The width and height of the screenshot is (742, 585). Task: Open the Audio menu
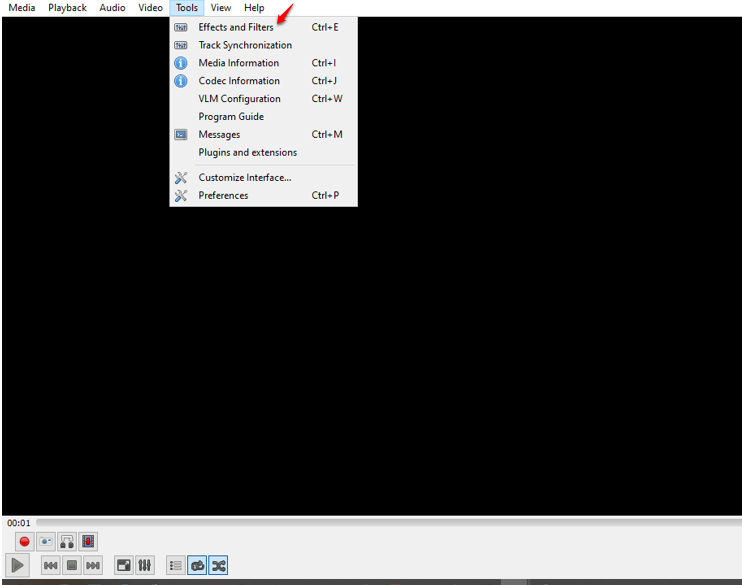112,8
